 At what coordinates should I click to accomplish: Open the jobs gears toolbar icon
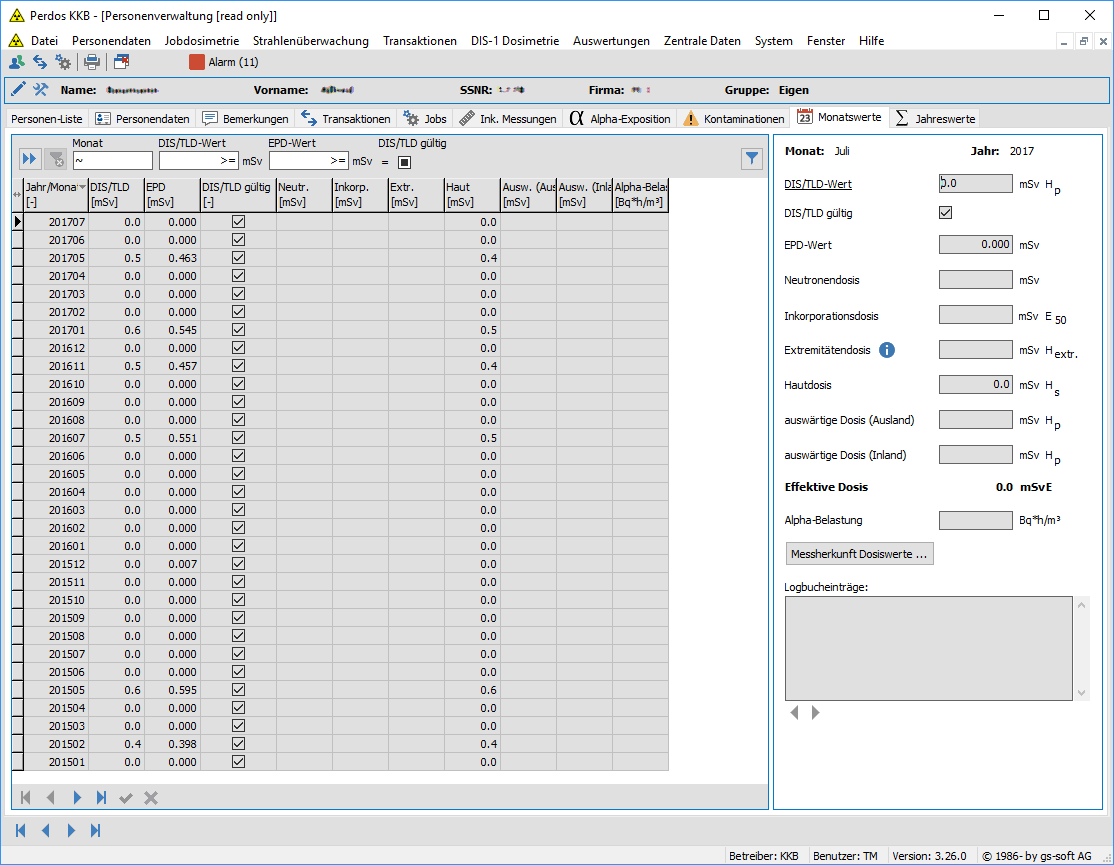63,62
